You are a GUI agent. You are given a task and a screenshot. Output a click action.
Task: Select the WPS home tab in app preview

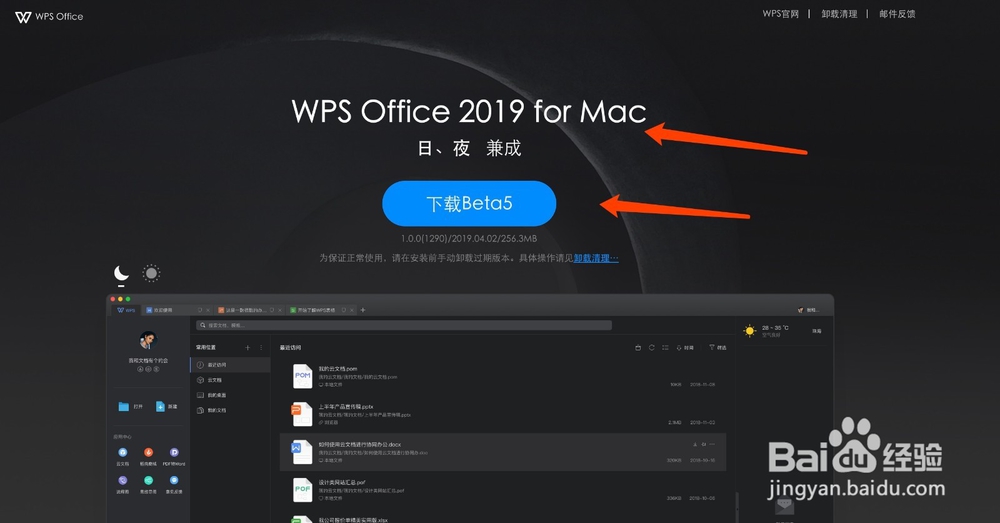tap(126, 310)
